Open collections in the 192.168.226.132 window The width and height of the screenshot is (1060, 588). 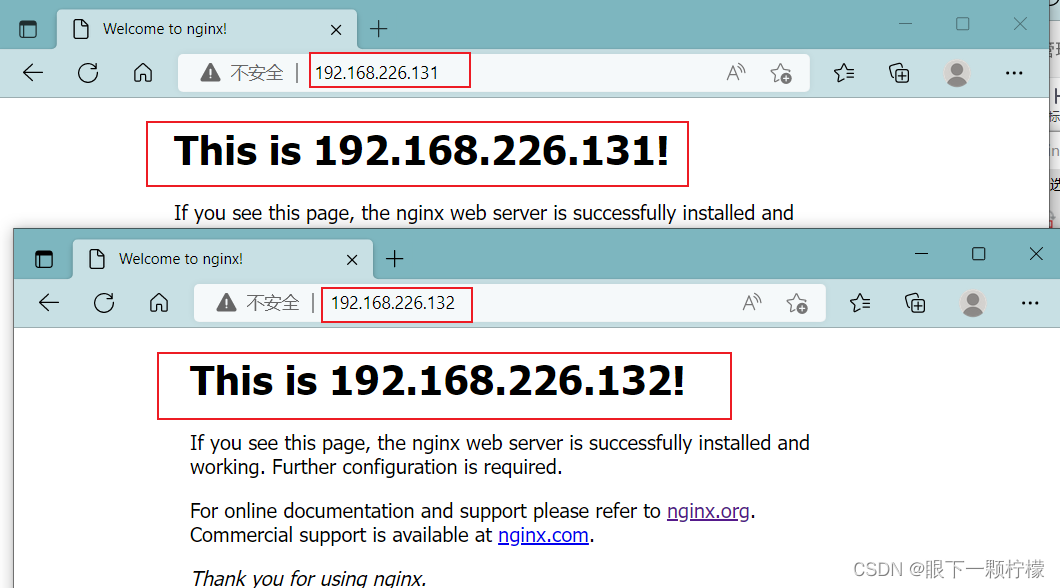click(x=915, y=302)
